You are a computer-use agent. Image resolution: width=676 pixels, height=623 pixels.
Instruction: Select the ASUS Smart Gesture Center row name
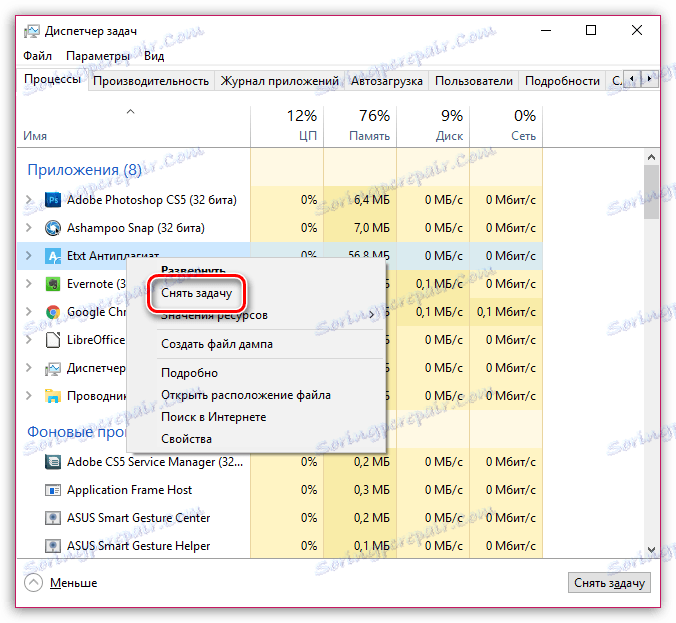click(138, 518)
